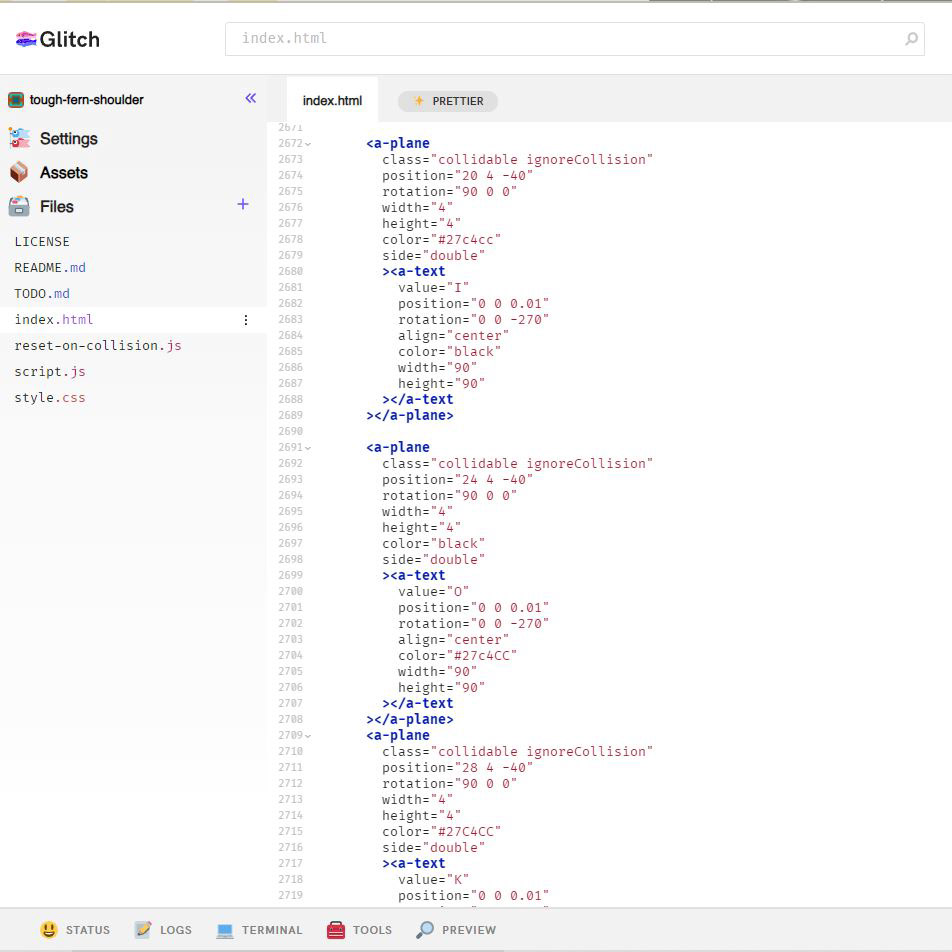This screenshot has width=952, height=952.
Task: Open README.md file
Action: click(x=50, y=268)
